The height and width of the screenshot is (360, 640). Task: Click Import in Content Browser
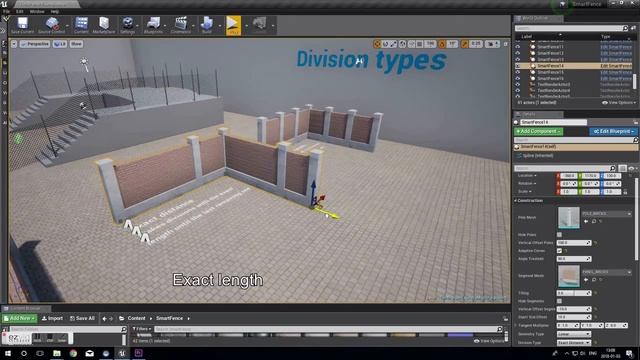pos(52,318)
